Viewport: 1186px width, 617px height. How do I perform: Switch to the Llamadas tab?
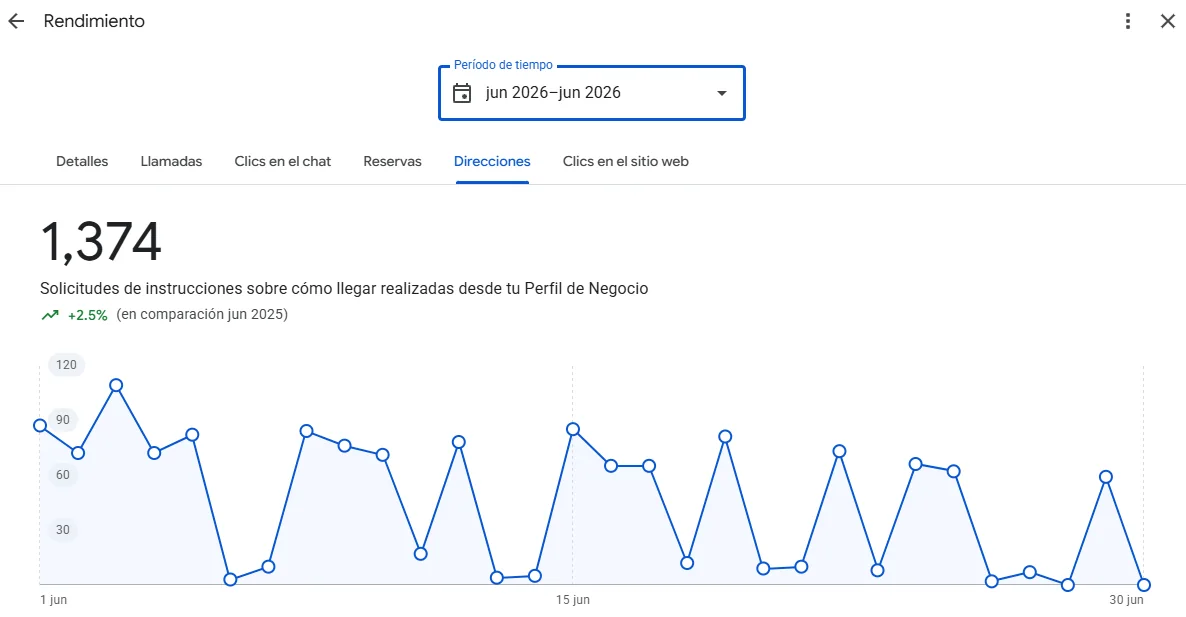click(x=171, y=161)
